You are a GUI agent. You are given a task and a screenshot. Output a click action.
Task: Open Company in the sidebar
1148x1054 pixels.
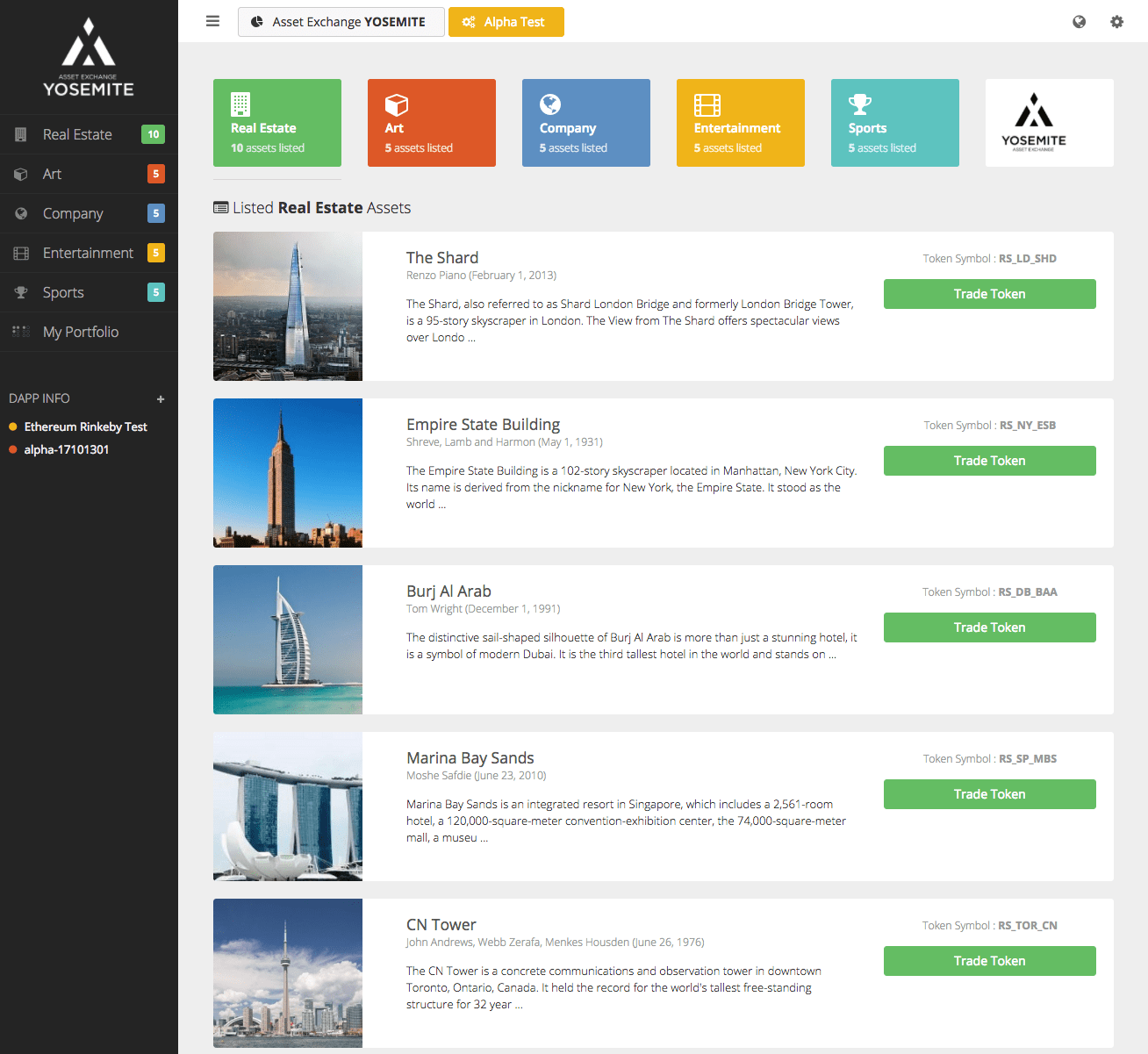tap(89, 213)
